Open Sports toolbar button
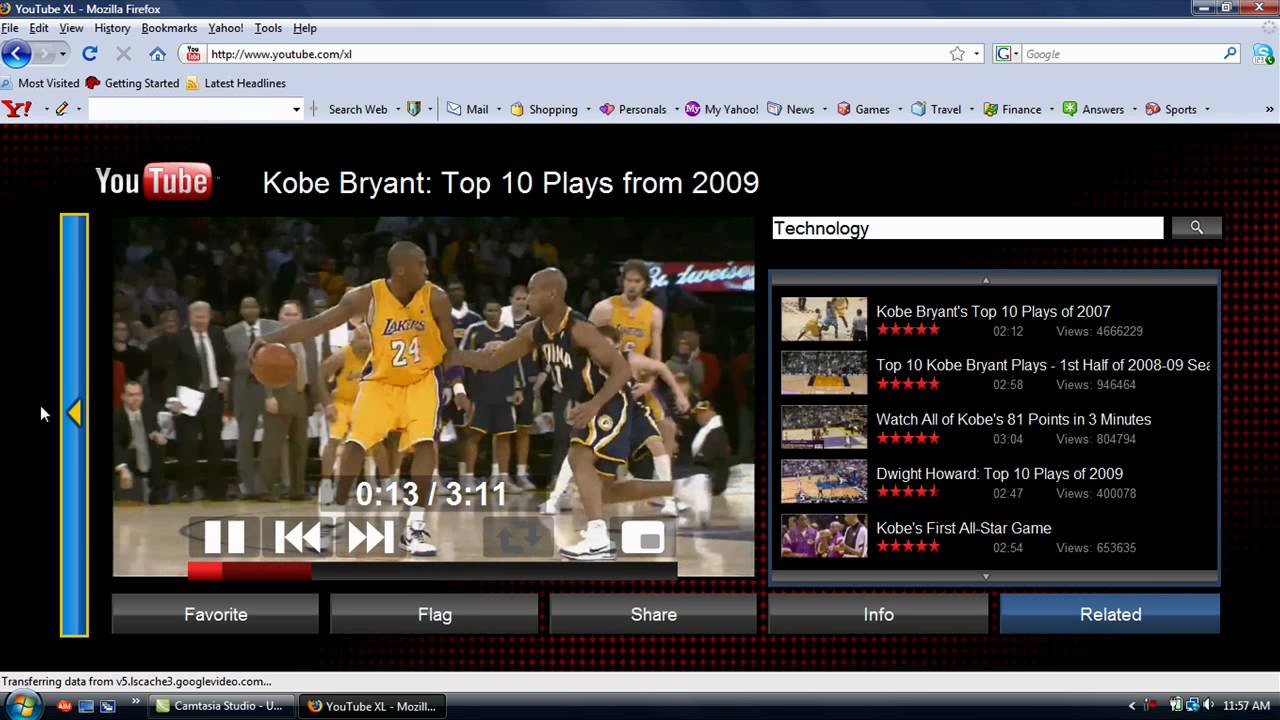Viewport: 1280px width, 720px height. [x=1171, y=109]
